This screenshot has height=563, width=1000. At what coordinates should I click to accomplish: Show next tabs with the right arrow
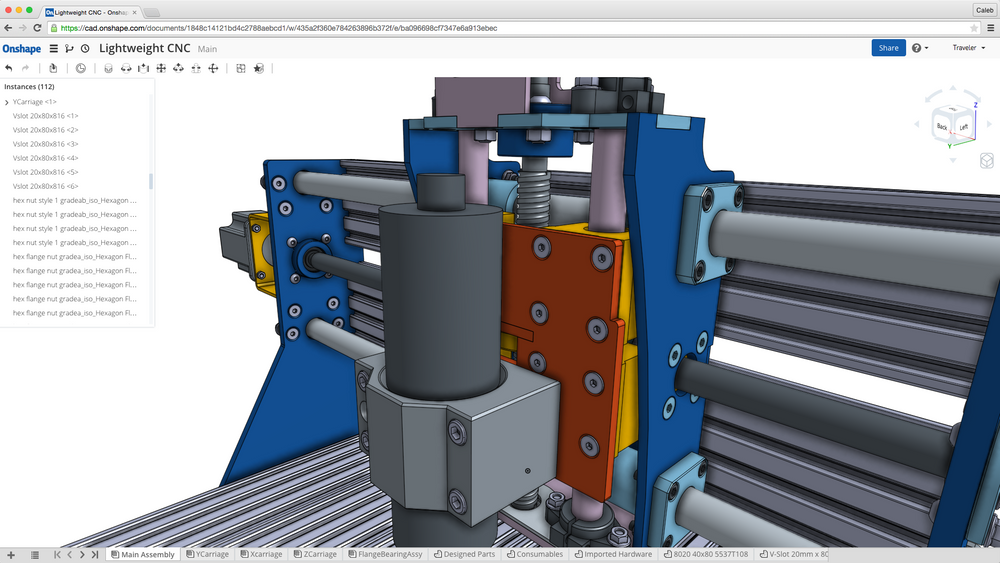click(x=82, y=555)
